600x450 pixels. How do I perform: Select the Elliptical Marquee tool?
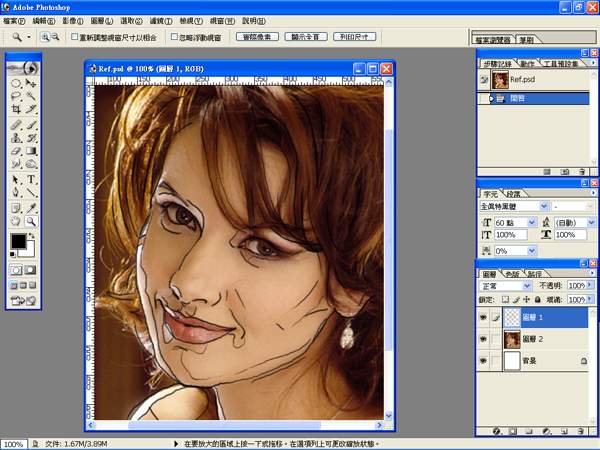point(16,83)
